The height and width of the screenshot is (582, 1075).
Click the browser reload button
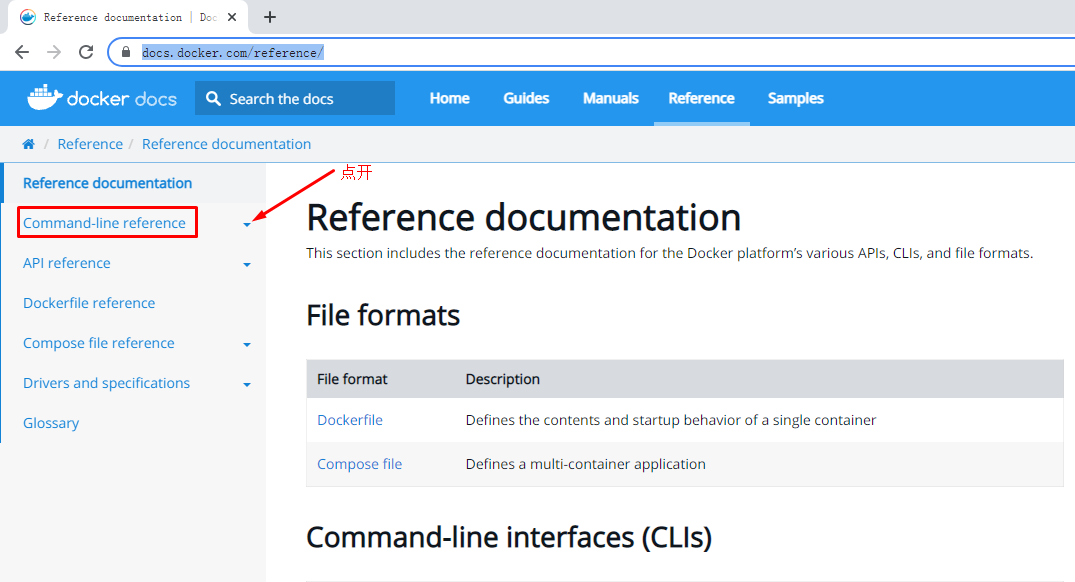[x=86, y=52]
